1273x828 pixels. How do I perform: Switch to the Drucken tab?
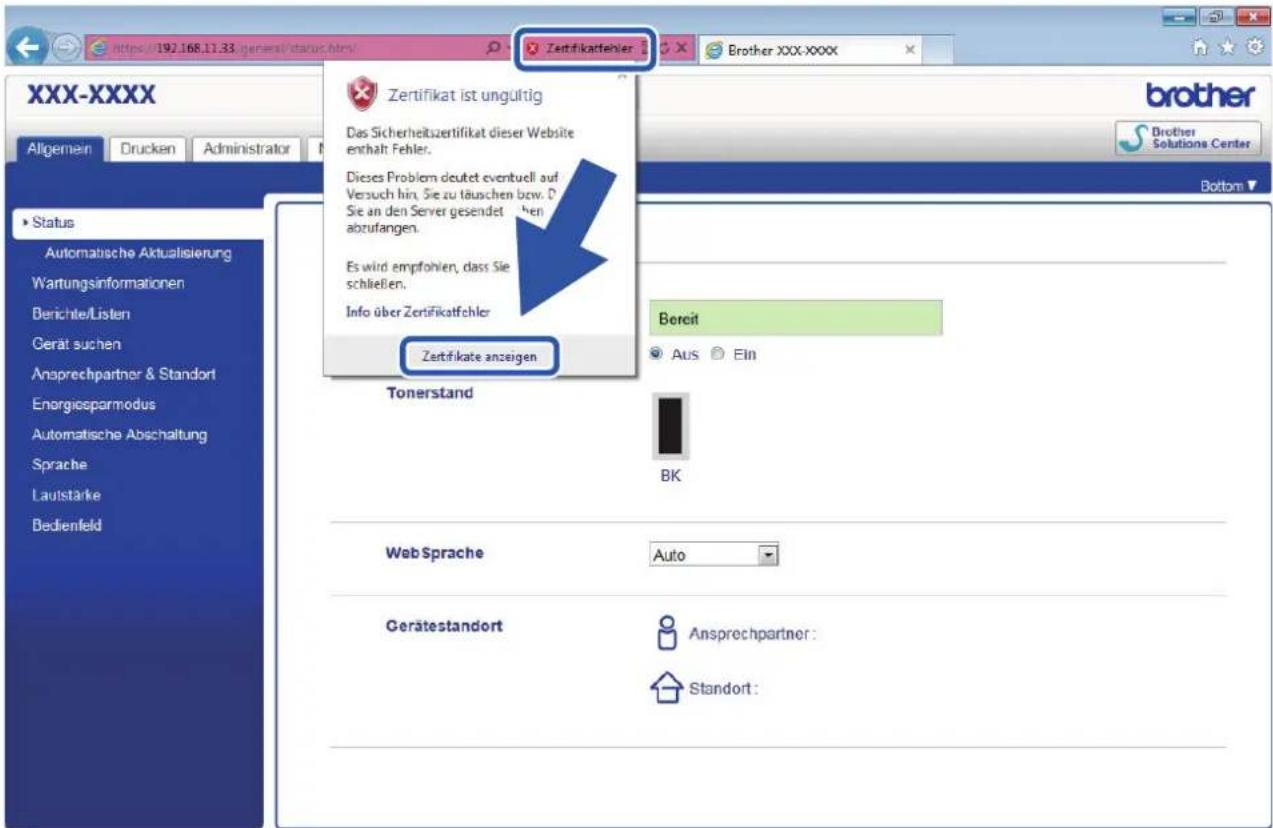tap(148, 148)
